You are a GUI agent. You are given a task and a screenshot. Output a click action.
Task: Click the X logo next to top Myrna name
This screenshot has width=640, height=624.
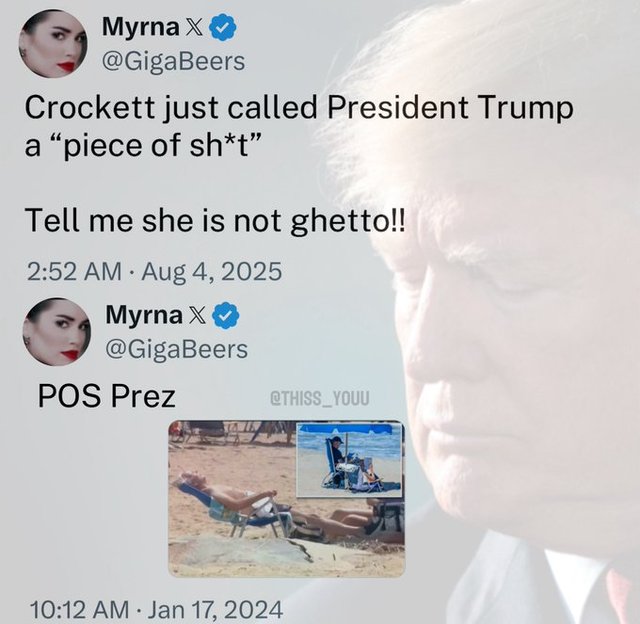pyautogui.click(x=195, y=27)
